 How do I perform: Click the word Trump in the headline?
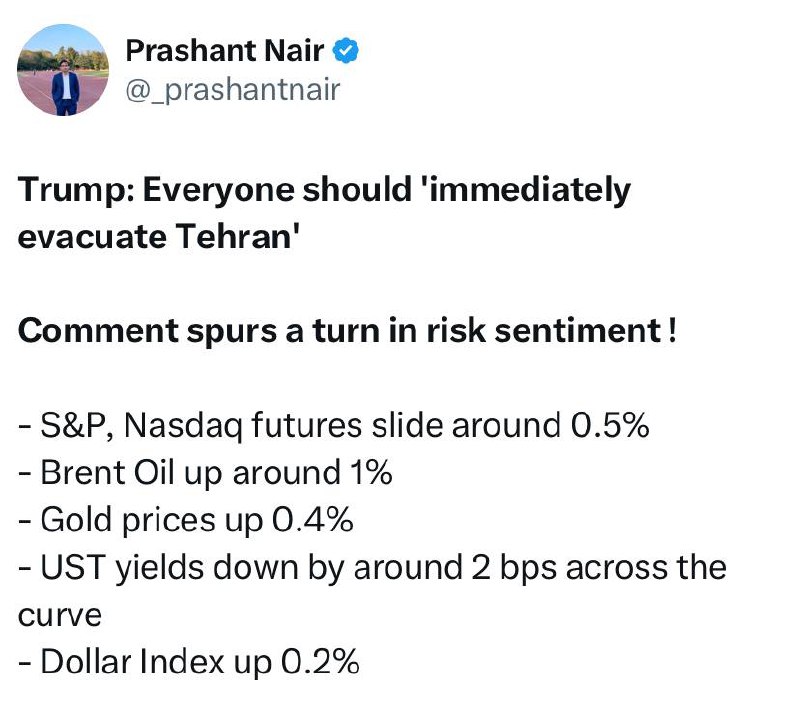coord(71,190)
